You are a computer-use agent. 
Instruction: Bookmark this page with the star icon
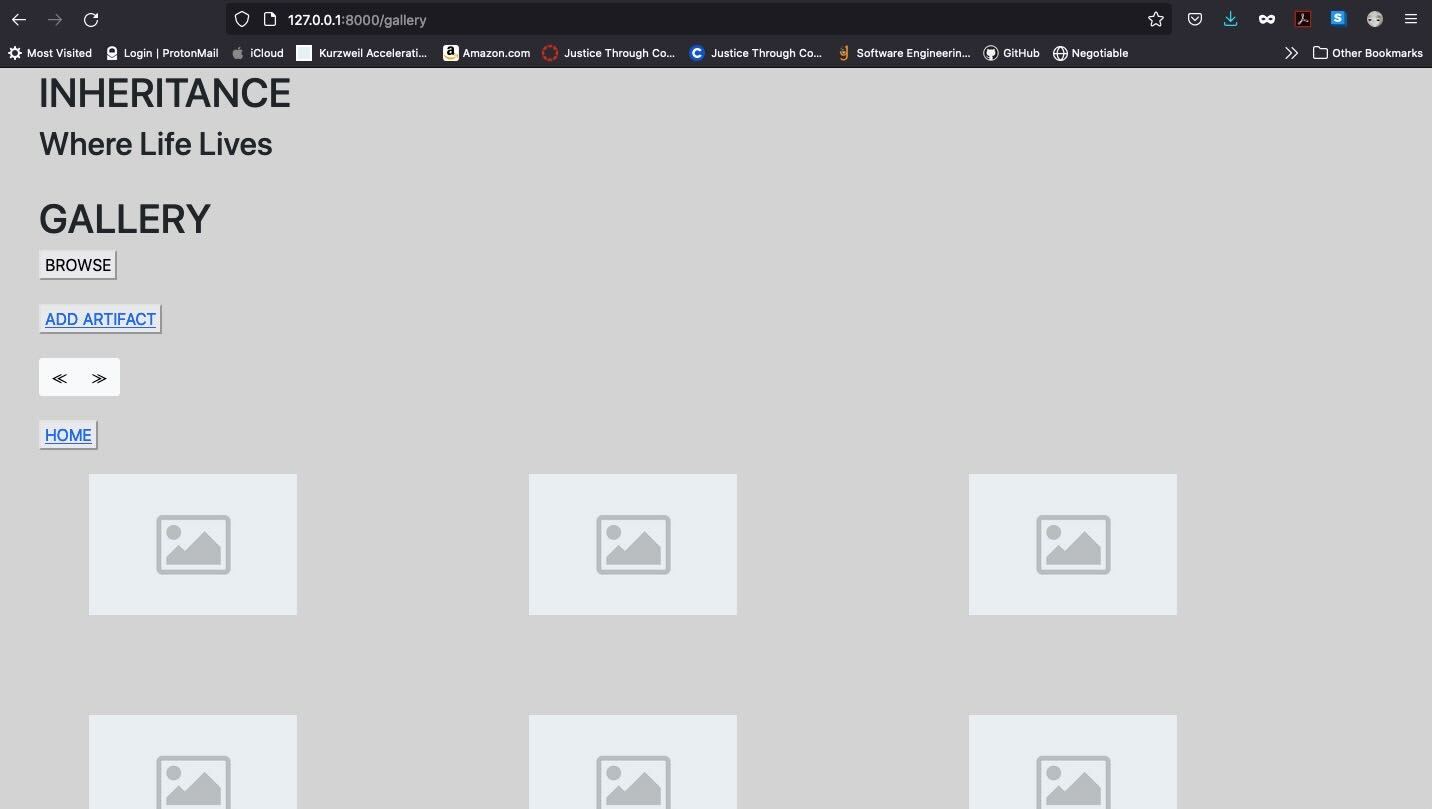click(x=1156, y=20)
